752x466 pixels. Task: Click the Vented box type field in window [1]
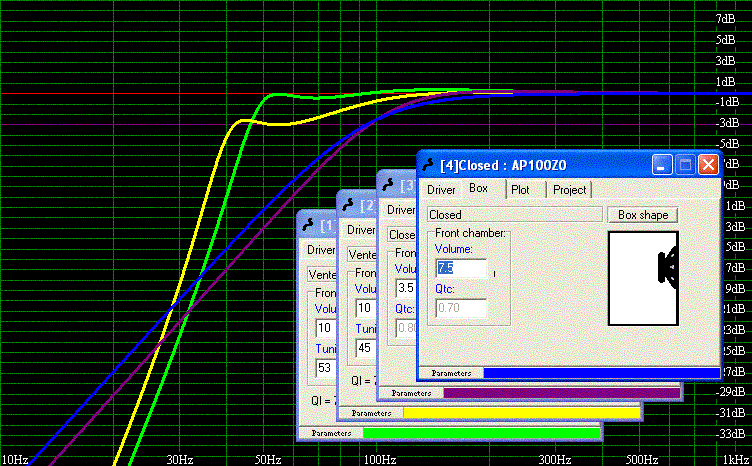322,275
